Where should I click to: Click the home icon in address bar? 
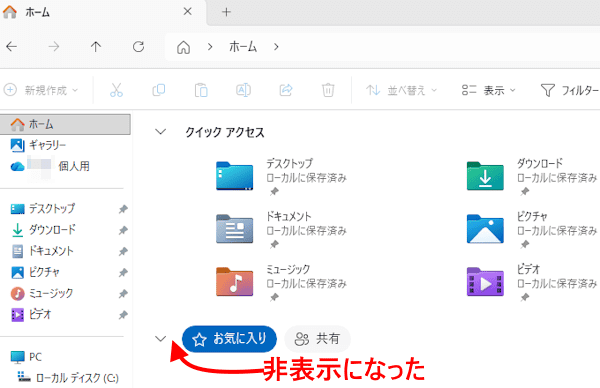coord(183,47)
